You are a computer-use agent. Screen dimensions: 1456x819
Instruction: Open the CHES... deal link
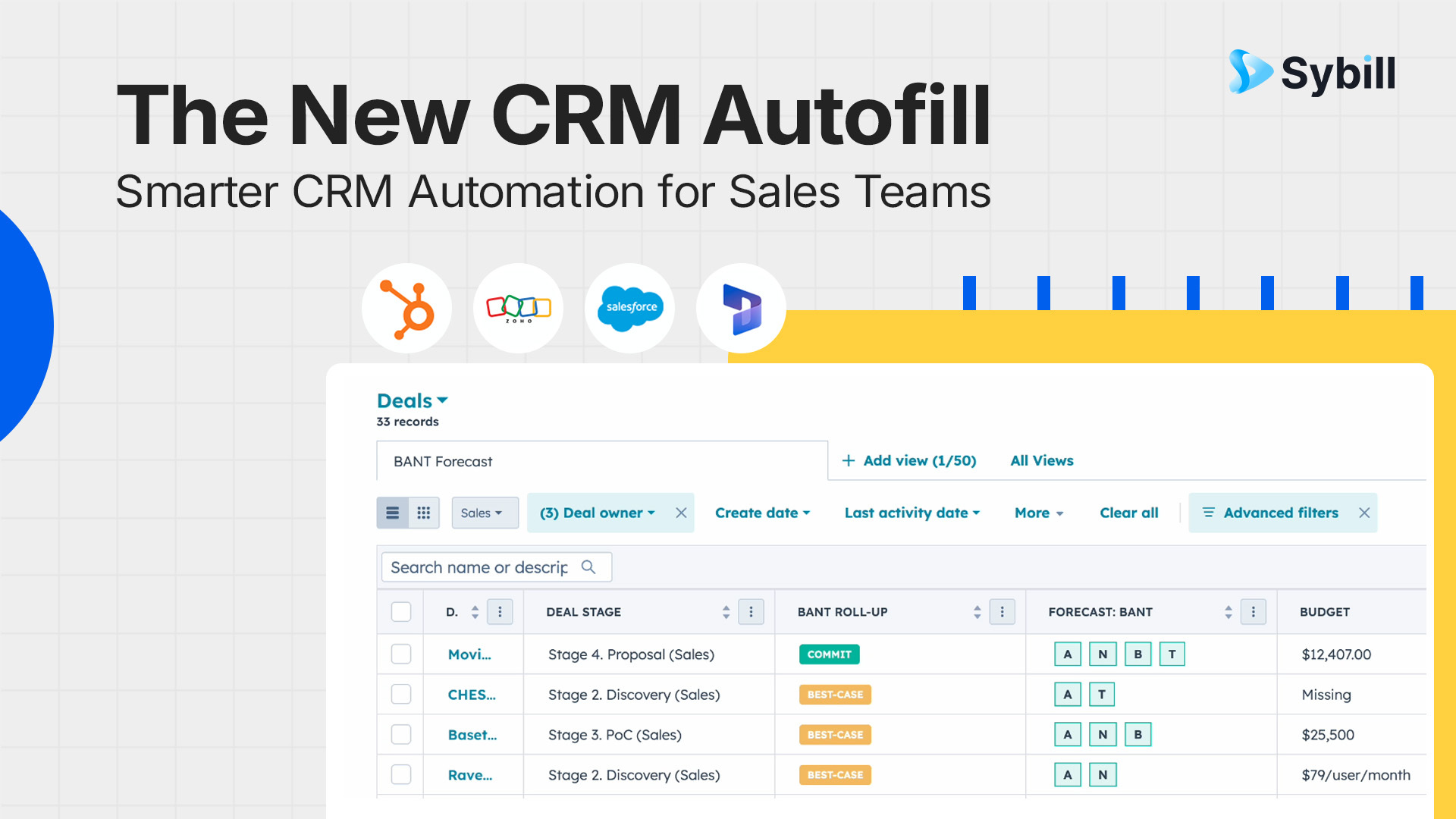472,694
